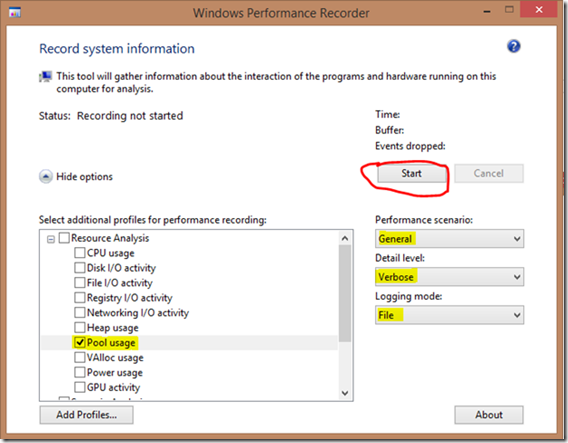568x443 pixels.
Task: Minimize the Performance Recorder window
Action: [x=487, y=11]
